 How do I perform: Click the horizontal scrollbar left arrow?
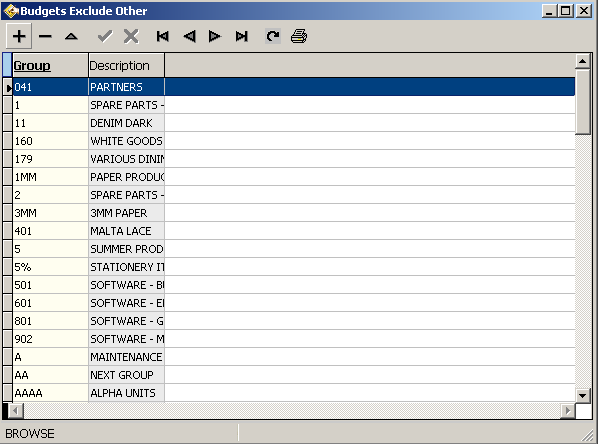pyautogui.click(x=16, y=411)
